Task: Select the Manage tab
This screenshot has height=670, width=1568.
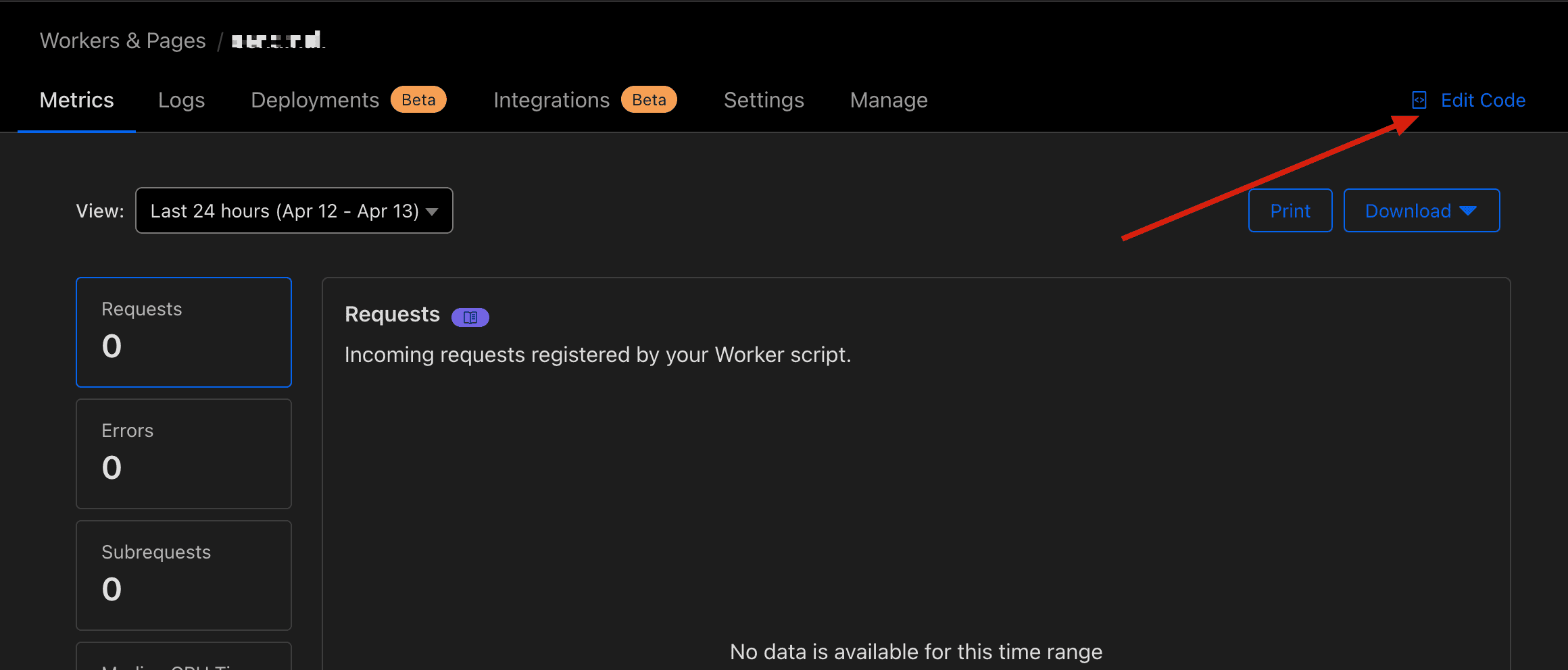Action: (x=889, y=100)
